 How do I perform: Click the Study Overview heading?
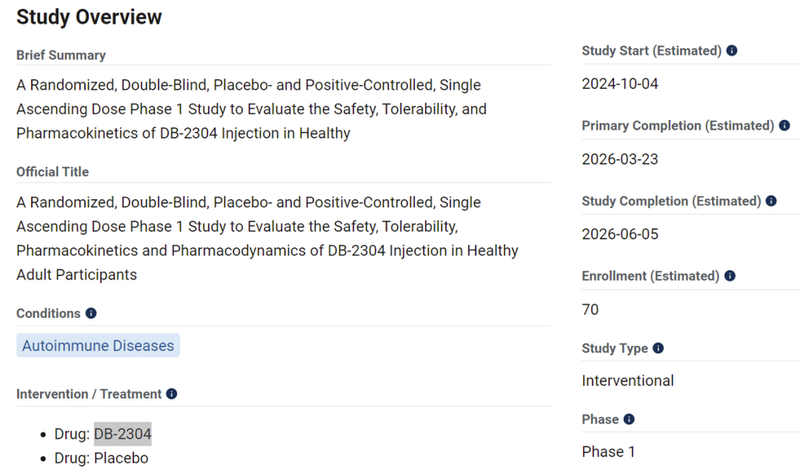pyautogui.click(x=89, y=17)
